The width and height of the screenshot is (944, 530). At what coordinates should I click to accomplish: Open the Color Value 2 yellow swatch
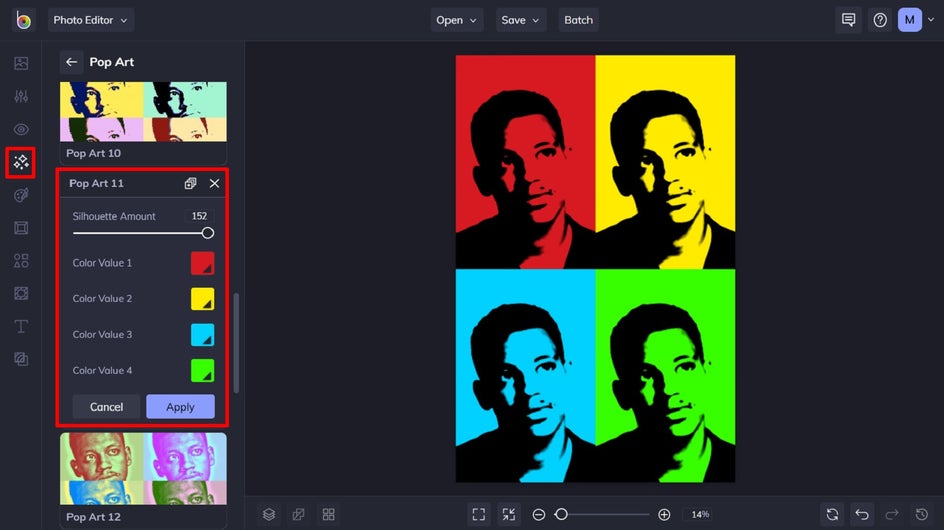tap(202, 299)
